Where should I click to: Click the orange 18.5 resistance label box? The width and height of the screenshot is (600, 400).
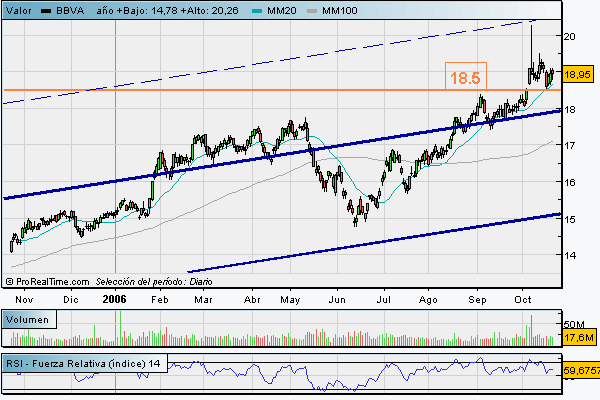point(466,76)
